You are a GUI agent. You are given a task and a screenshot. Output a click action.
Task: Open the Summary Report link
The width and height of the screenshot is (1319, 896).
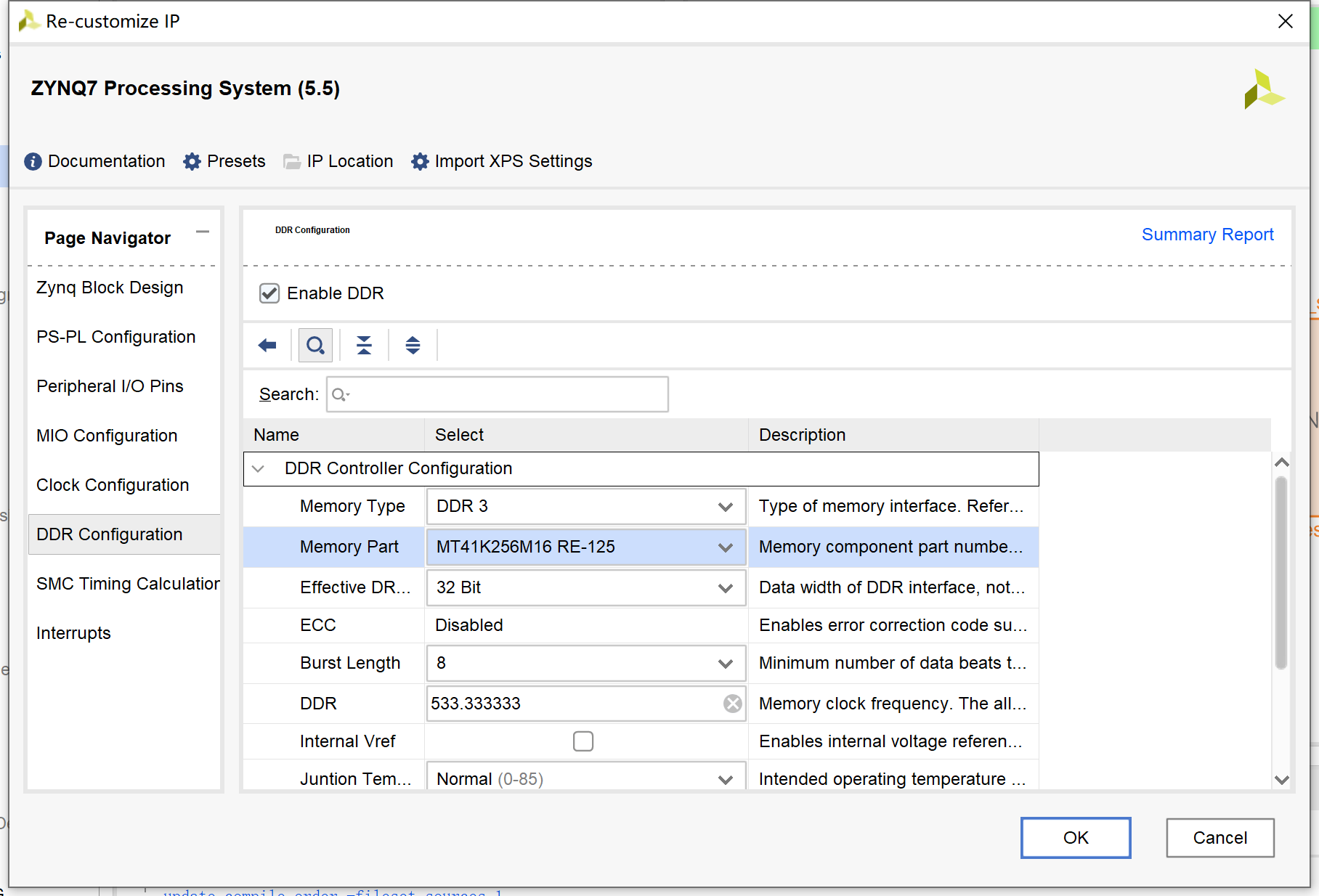(1207, 235)
